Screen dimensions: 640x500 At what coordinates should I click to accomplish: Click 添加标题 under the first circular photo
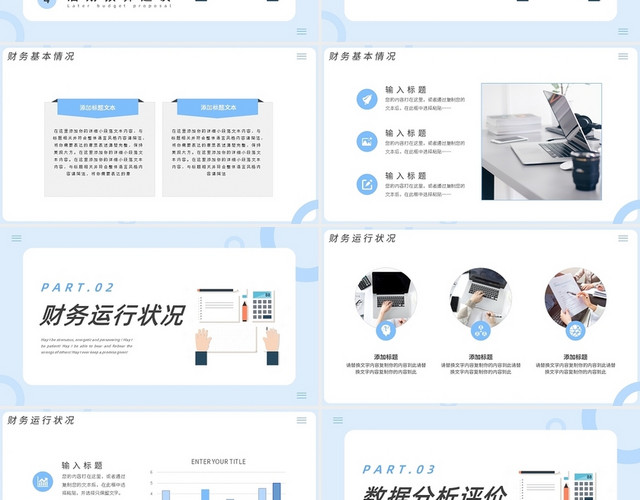(x=386, y=357)
